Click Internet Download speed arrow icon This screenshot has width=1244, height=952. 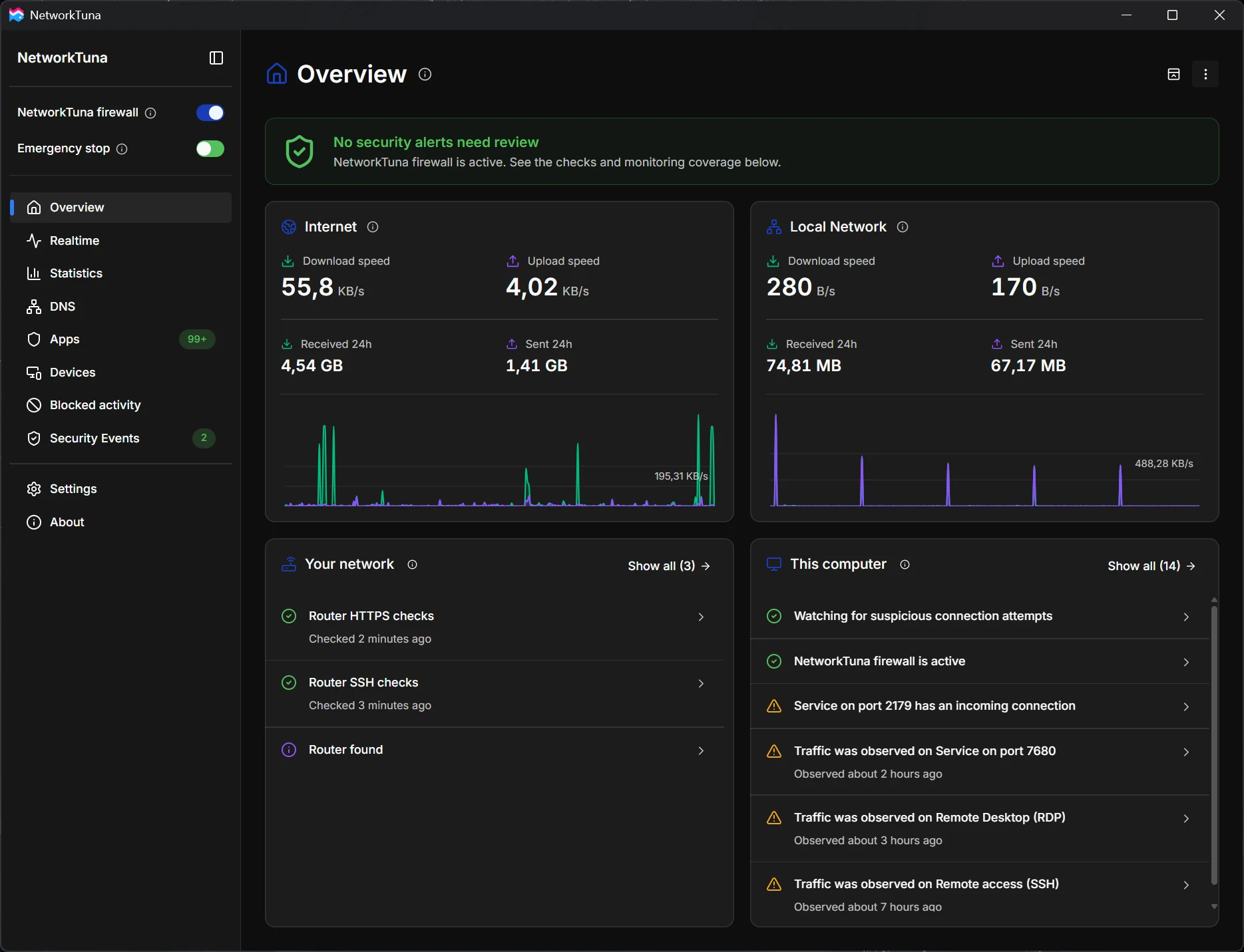(288, 261)
